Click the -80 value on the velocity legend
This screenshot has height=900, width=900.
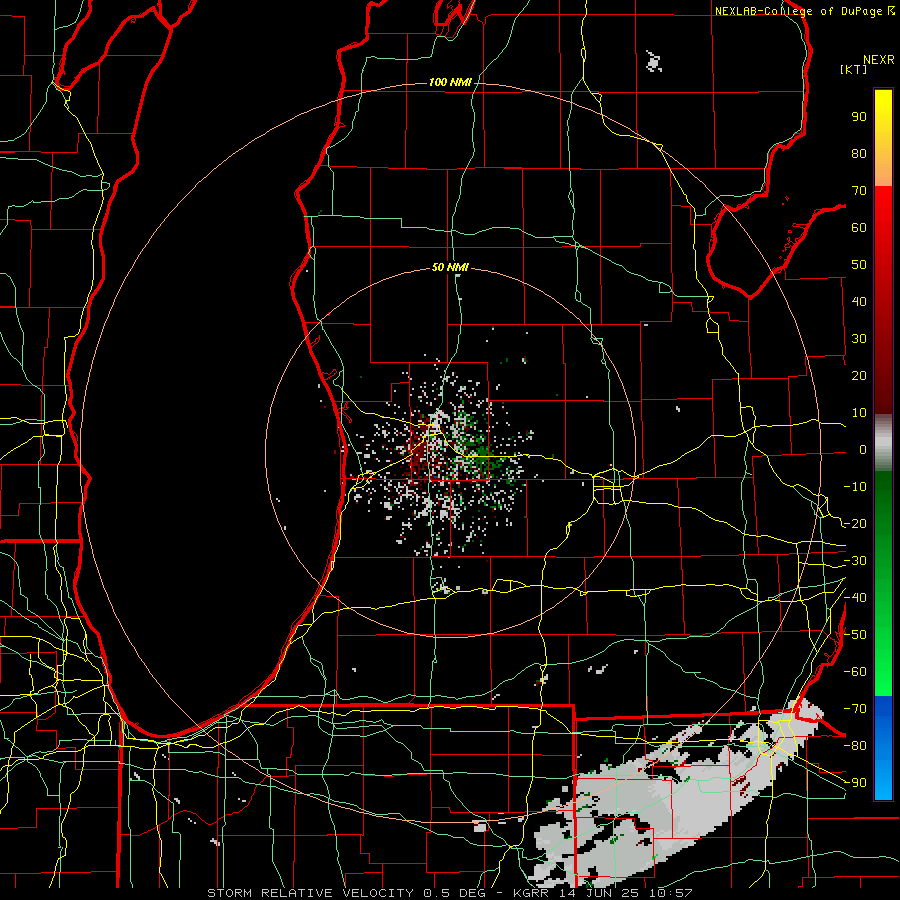pos(855,746)
